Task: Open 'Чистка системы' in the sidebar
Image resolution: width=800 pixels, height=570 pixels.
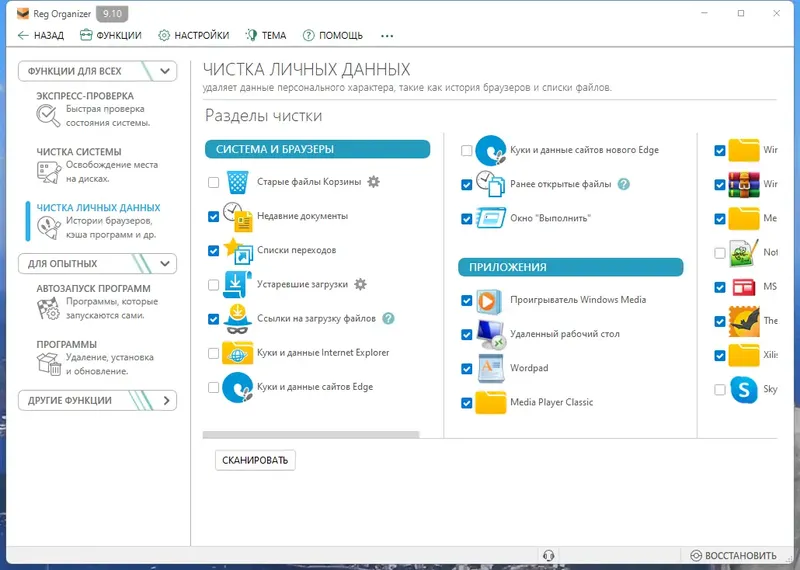Action: [97, 165]
